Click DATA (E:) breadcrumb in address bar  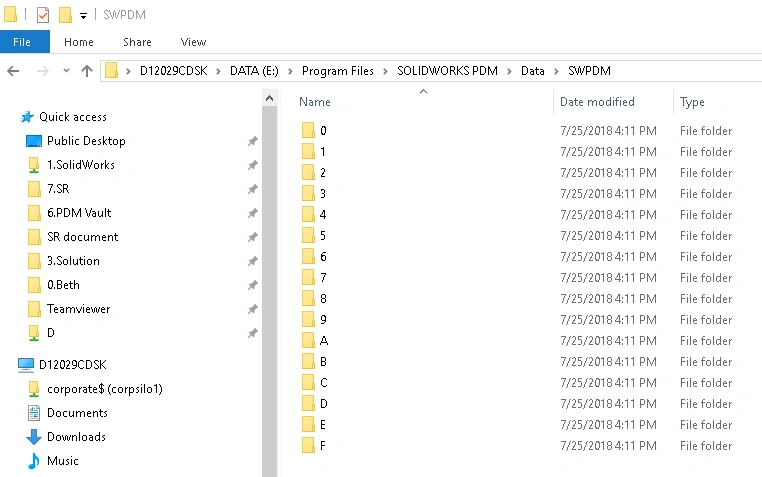254,71
